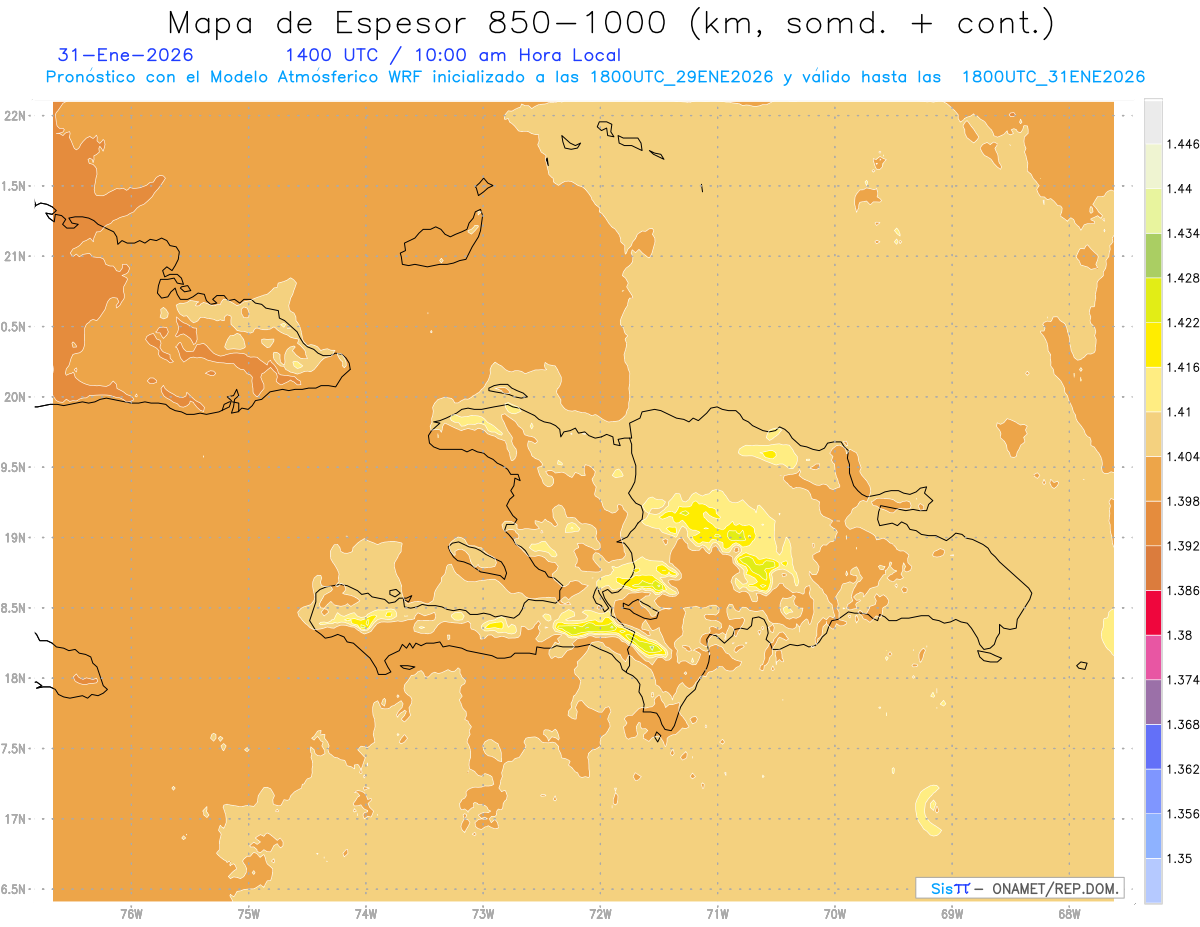Click the latitude label '17N'
Screen dimensions: 1200x927
click(x=15, y=819)
